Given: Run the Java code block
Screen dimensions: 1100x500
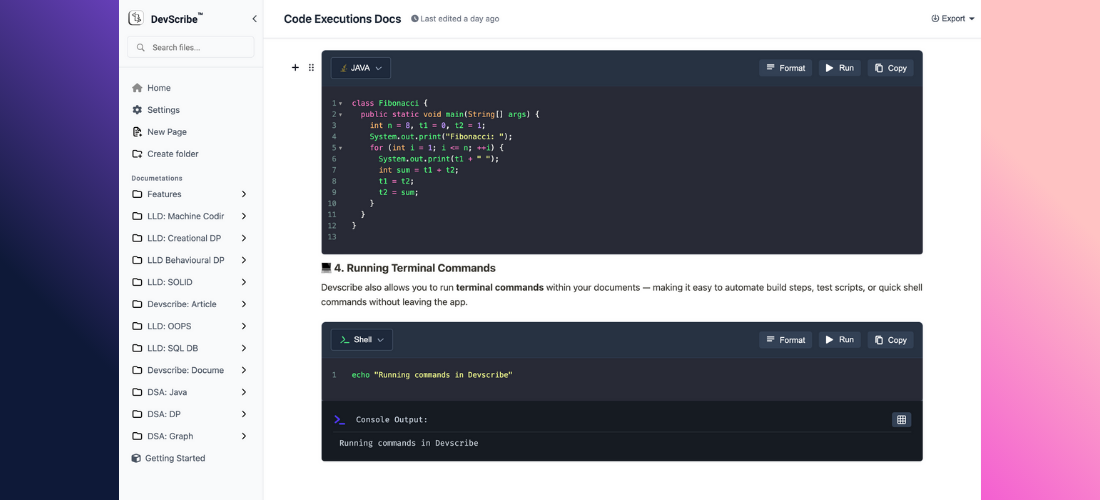Looking at the screenshot, I should (x=840, y=68).
